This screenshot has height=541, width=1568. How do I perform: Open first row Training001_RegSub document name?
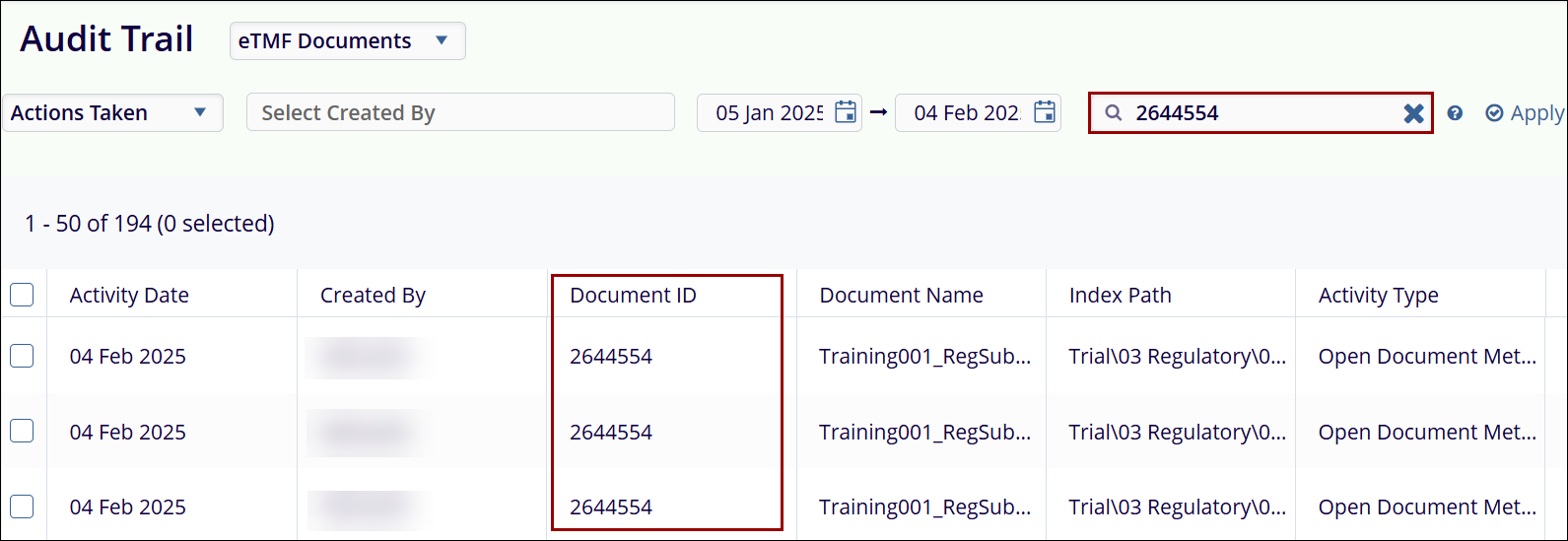tap(924, 357)
